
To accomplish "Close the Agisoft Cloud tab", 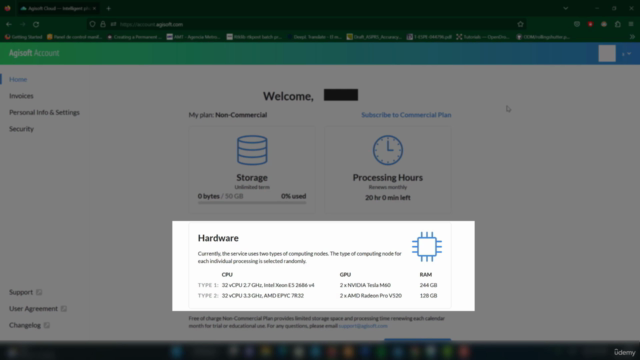I will coord(94,8).
